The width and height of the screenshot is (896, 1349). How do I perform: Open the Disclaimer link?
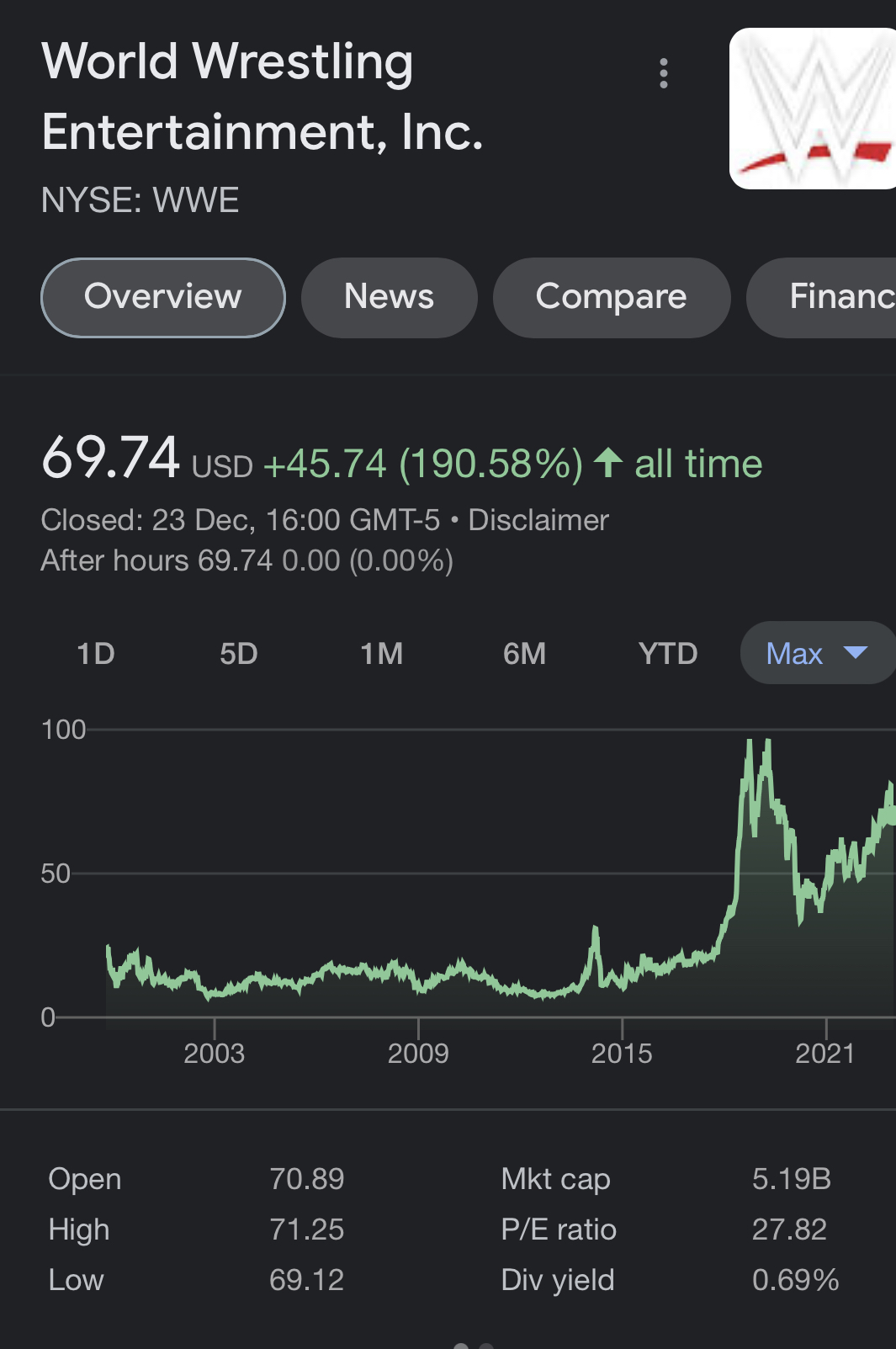pos(538,520)
